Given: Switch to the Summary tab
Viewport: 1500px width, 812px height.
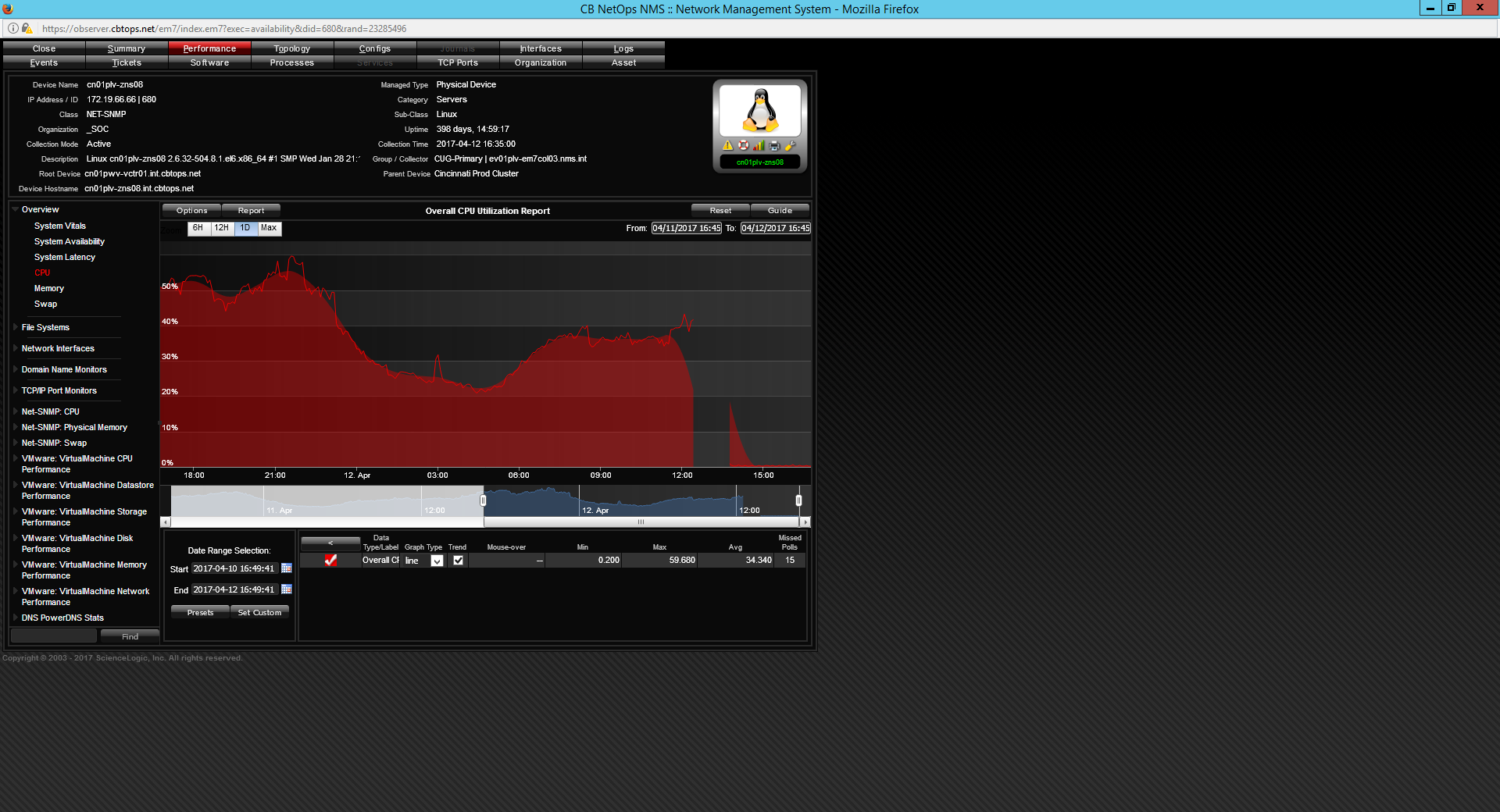Looking at the screenshot, I should (x=127, y=48).
